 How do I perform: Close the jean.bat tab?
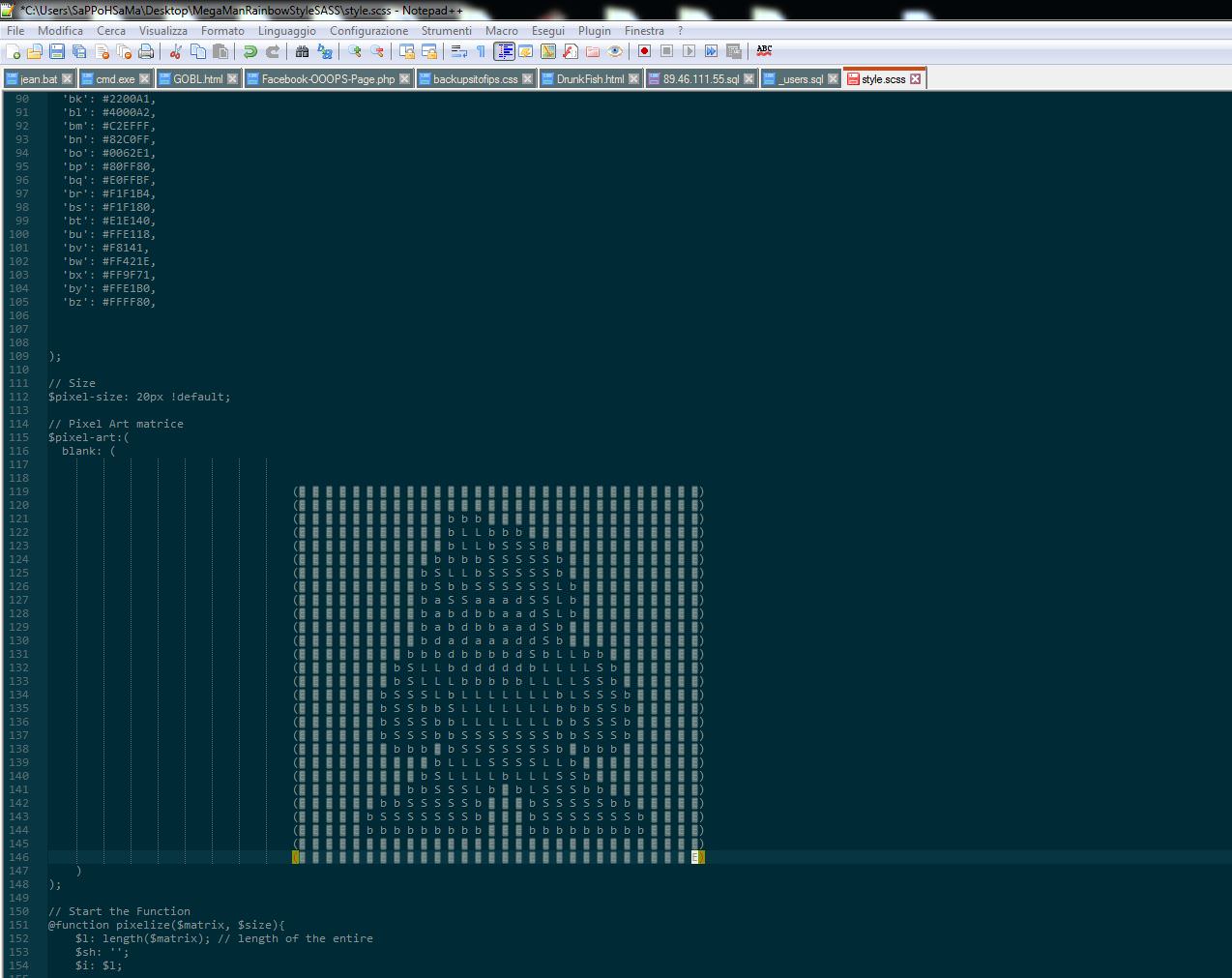(67, 79)
